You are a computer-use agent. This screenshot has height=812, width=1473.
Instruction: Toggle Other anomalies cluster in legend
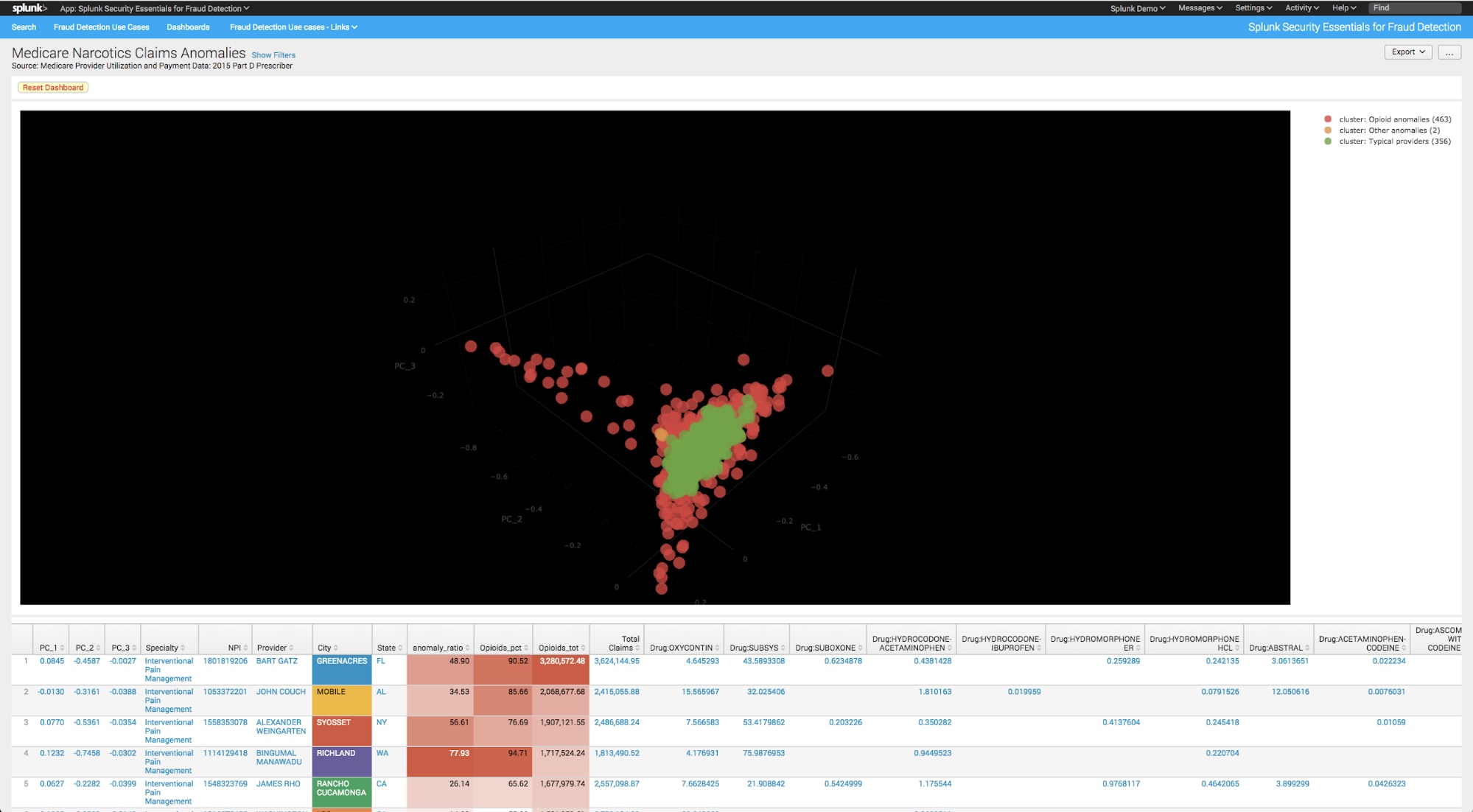pos(1382,130)
